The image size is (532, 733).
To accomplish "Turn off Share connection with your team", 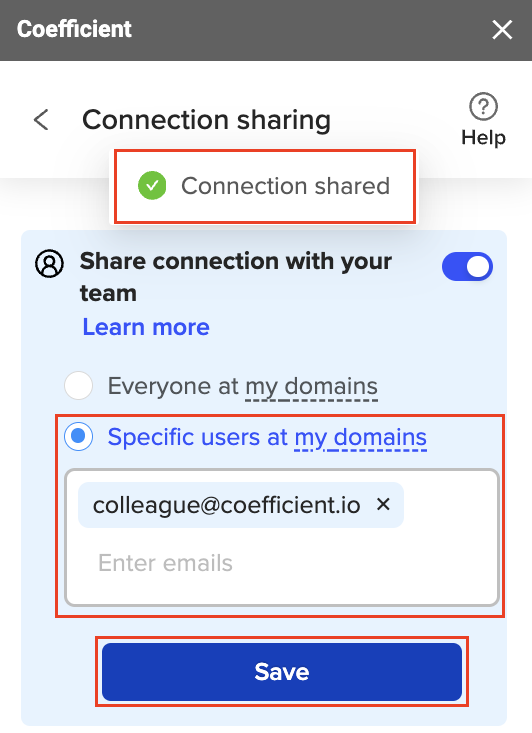I will [467, 266].
